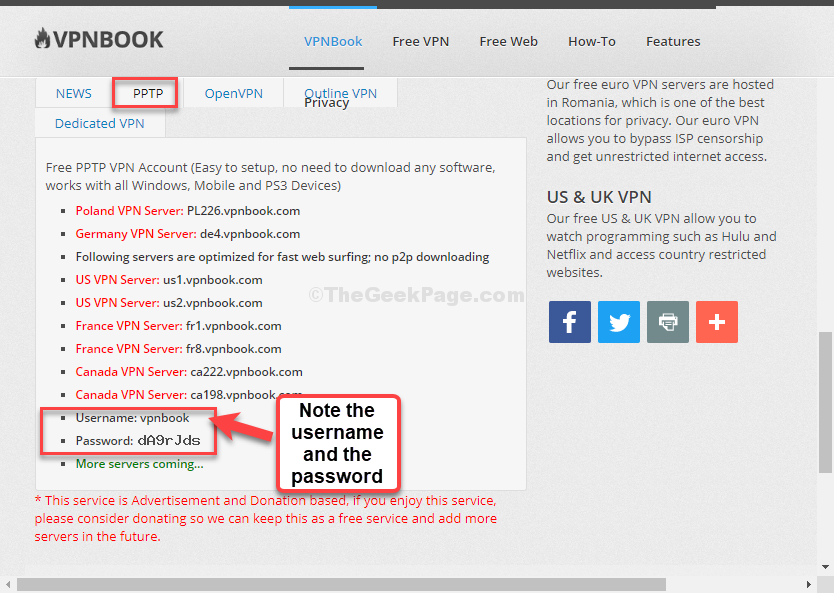This screenshot has width=834, height=593.
Task: Open the VPNBook nav menu item
Action: [x=333, y=41]
